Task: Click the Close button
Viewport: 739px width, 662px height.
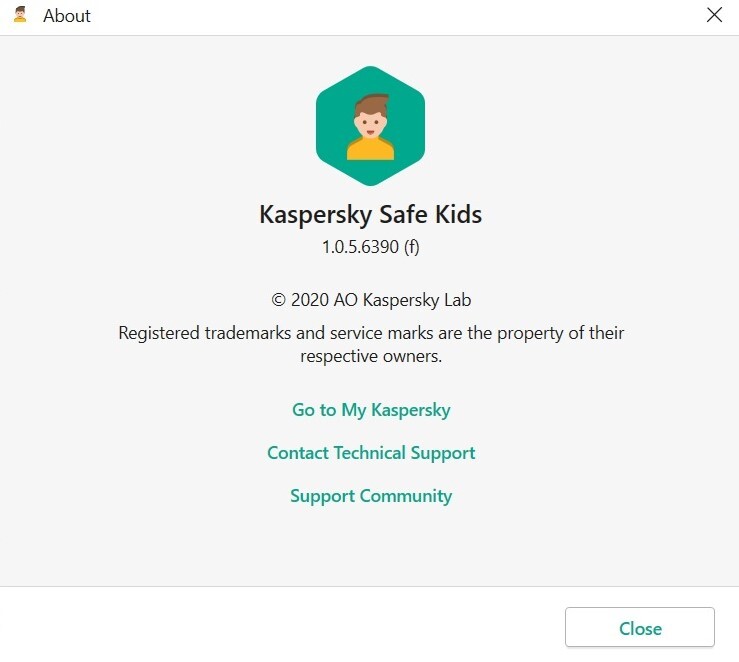Action: tap(640, 627)
